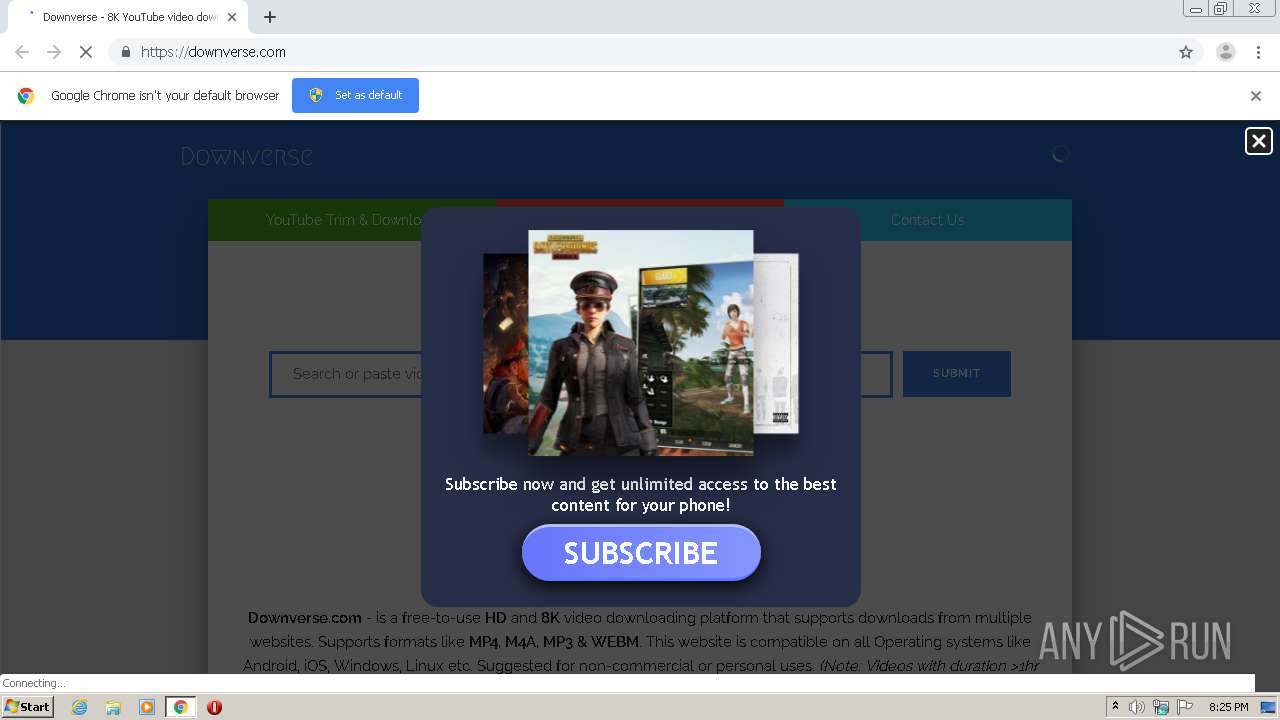Click the Chrome logo in infobar
The image size is (1280, 720).
[x=26, y=96]
